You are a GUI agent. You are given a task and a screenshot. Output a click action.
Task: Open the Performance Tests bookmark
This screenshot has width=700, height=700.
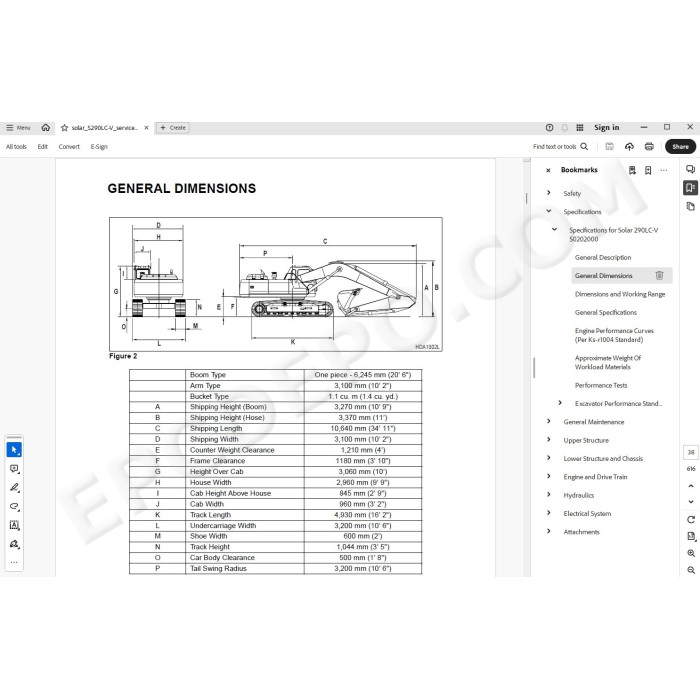[601, 385]
